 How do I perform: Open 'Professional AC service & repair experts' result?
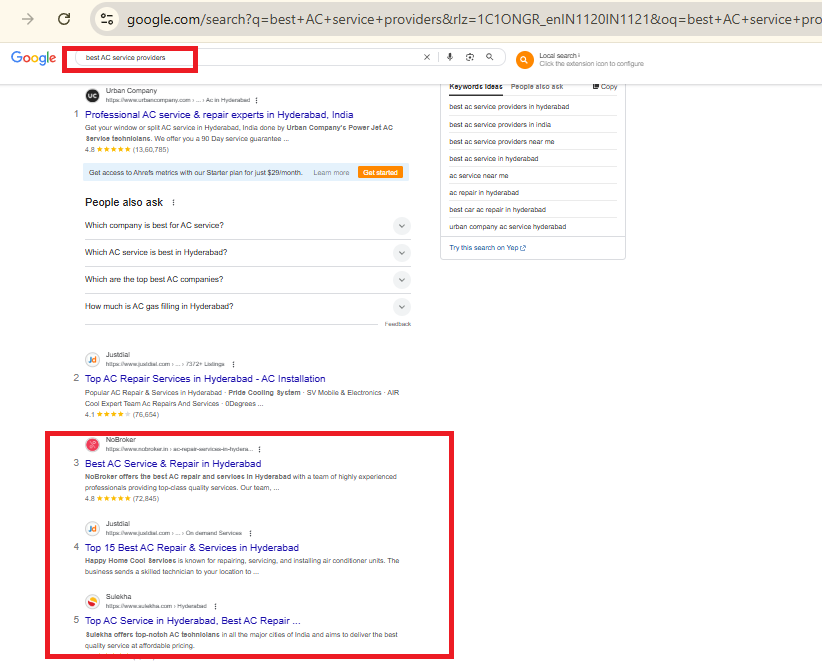219,115
